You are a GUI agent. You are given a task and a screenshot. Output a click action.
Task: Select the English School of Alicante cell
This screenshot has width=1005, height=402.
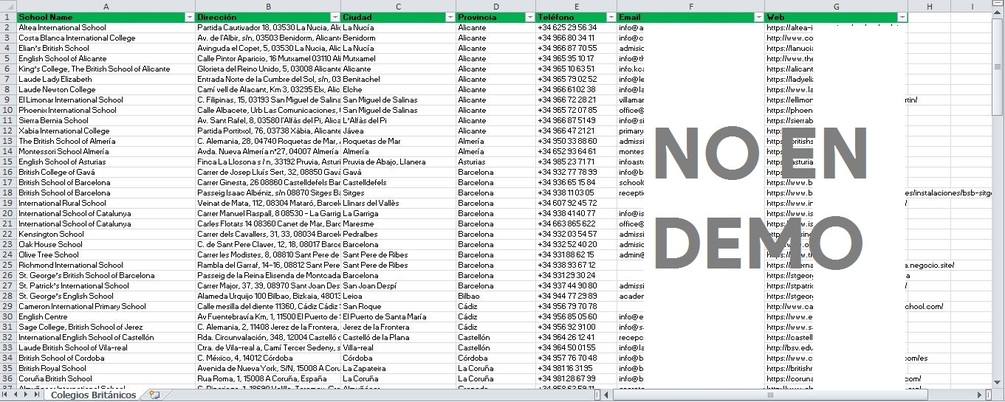click(x=106, y=58)
